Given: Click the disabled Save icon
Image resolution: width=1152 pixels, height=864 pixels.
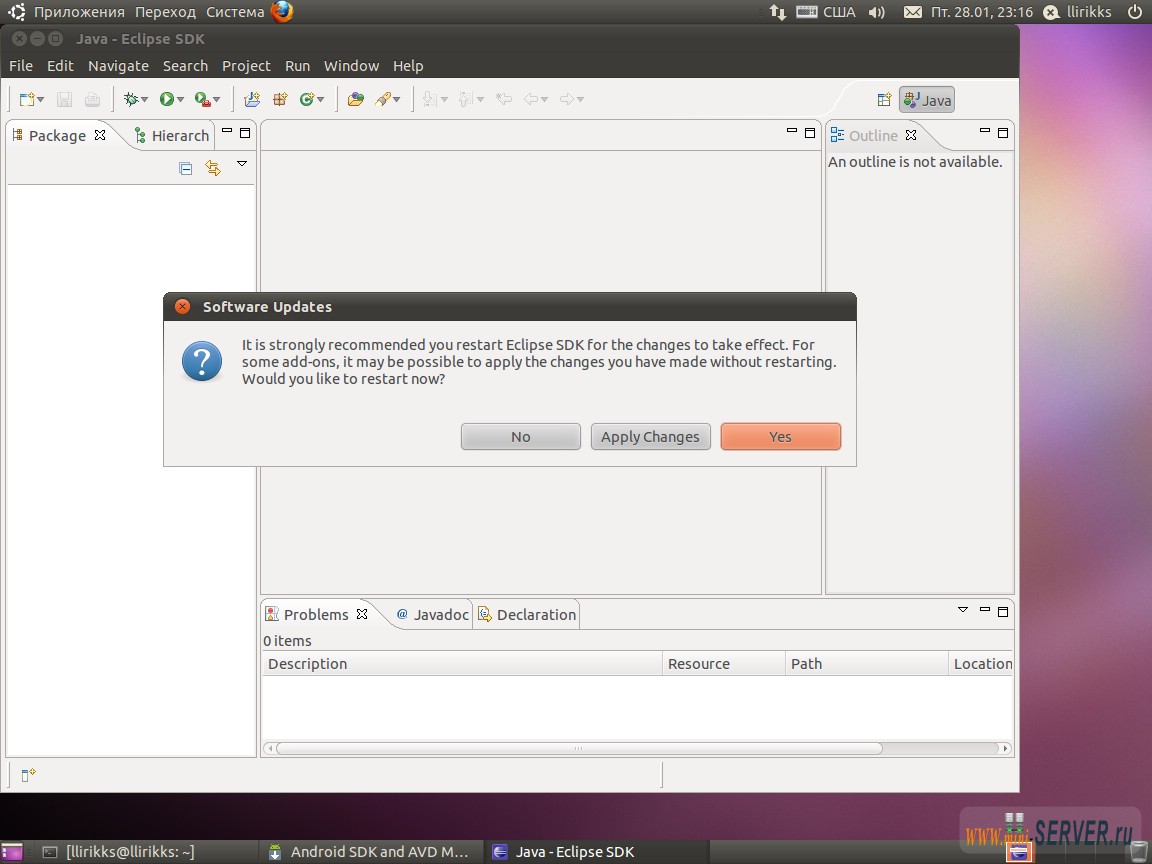Looking at the screenshot, I should tap(65, 99).
